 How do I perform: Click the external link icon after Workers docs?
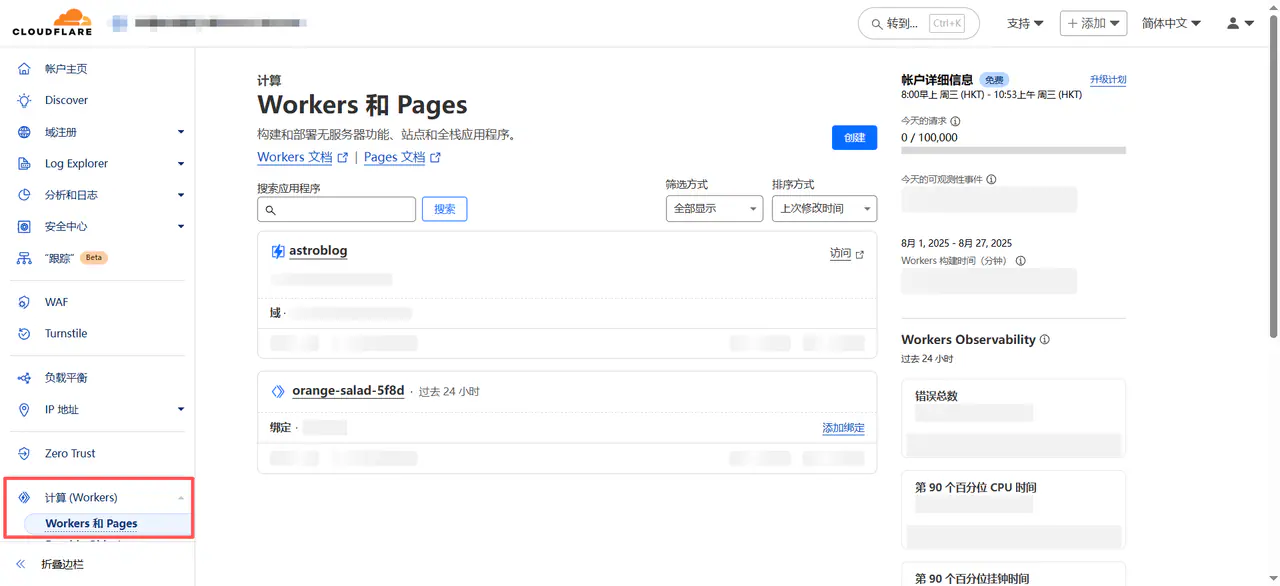click(x=343, y=157)
